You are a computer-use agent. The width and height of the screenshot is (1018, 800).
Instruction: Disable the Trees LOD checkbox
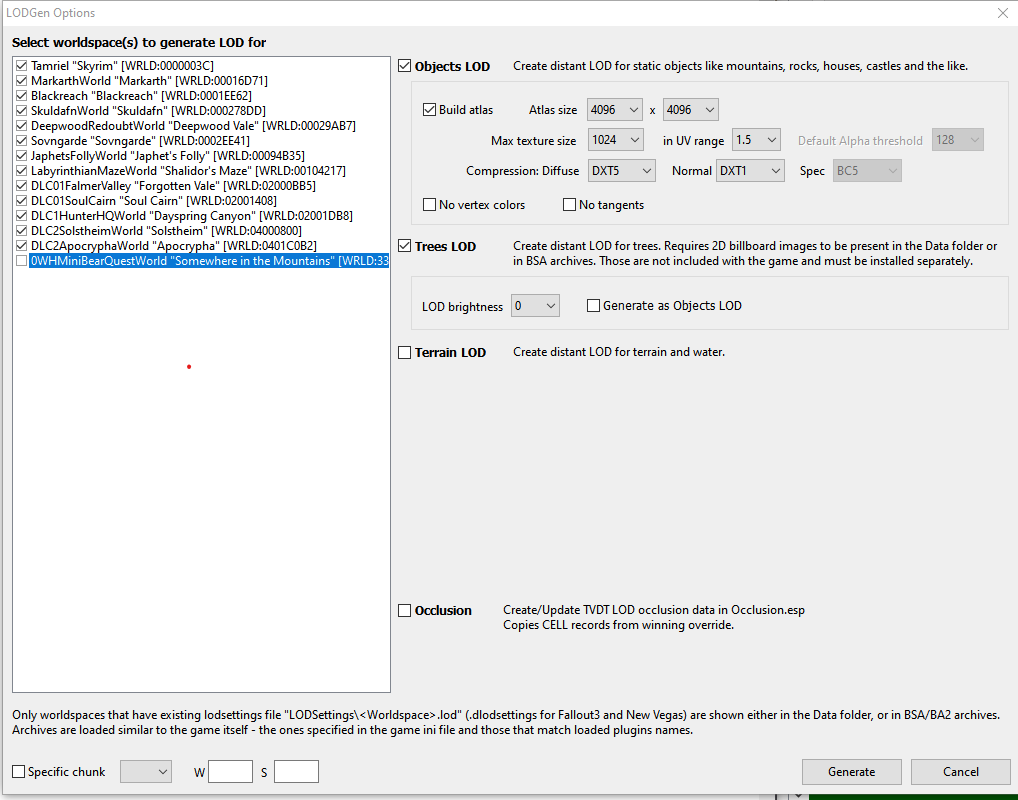[404, 245]
